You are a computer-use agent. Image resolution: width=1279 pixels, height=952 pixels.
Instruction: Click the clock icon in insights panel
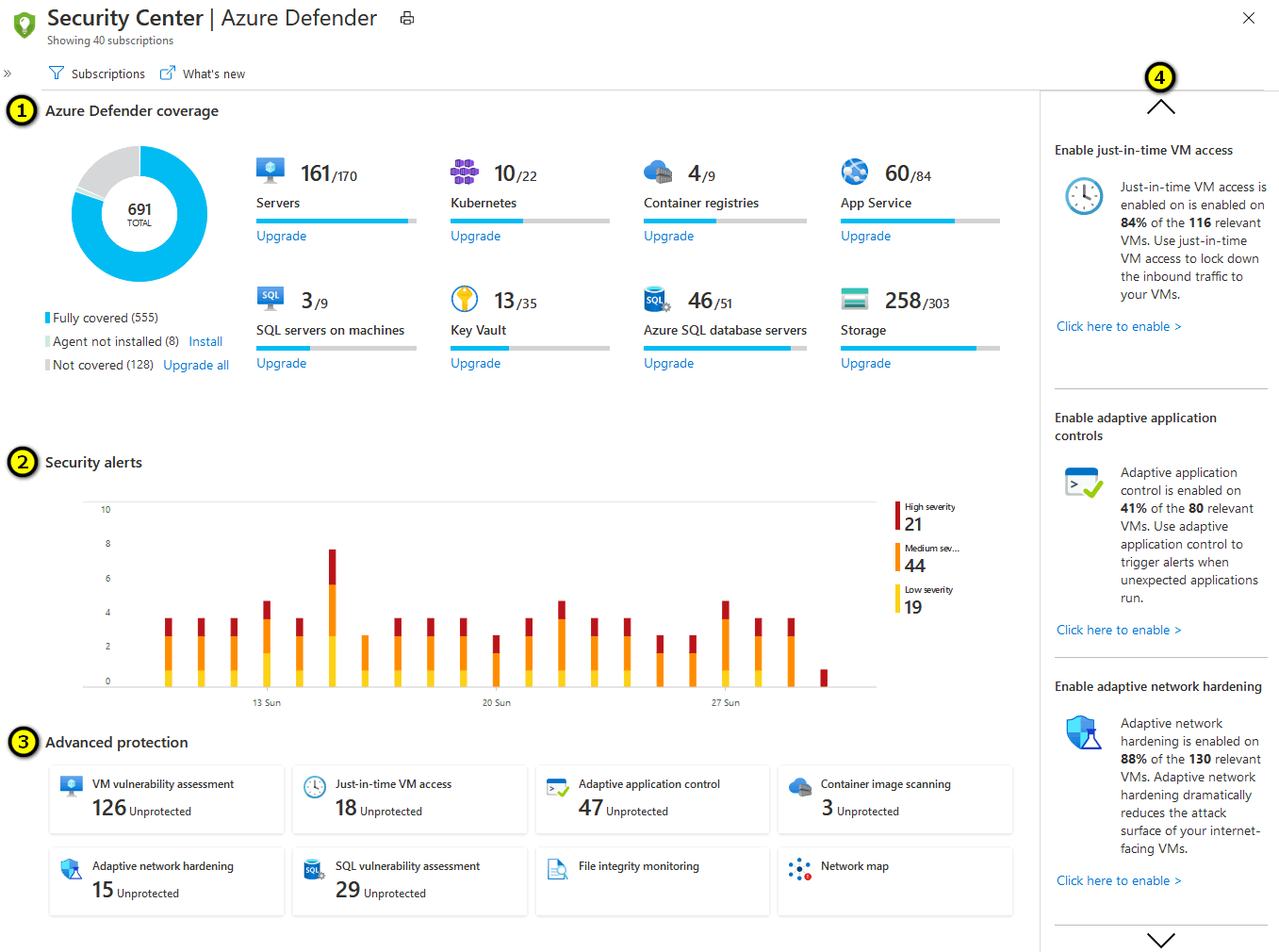[x=1084, y=196]
